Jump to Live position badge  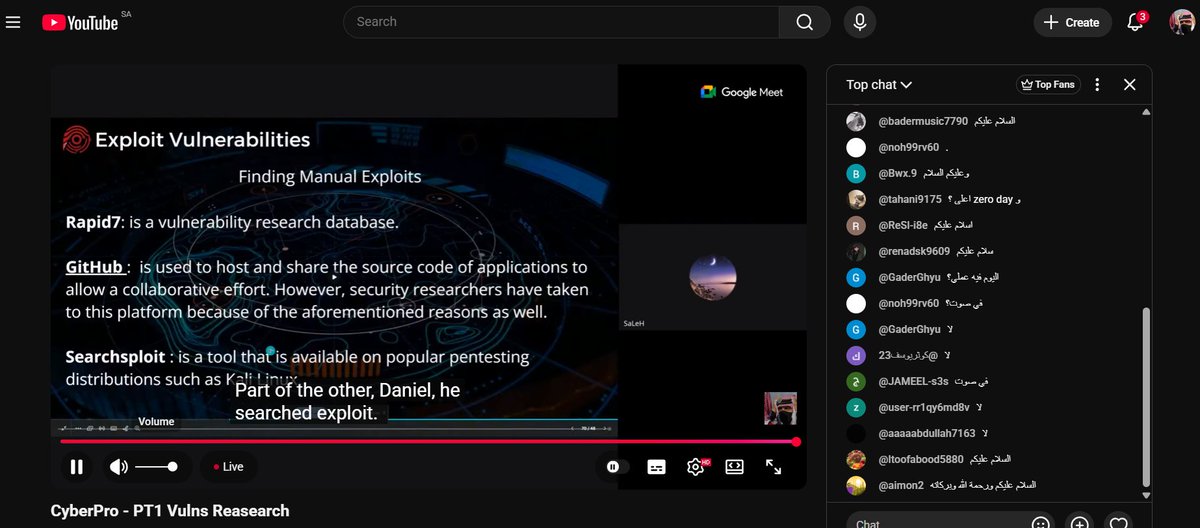tap(229, 466)
